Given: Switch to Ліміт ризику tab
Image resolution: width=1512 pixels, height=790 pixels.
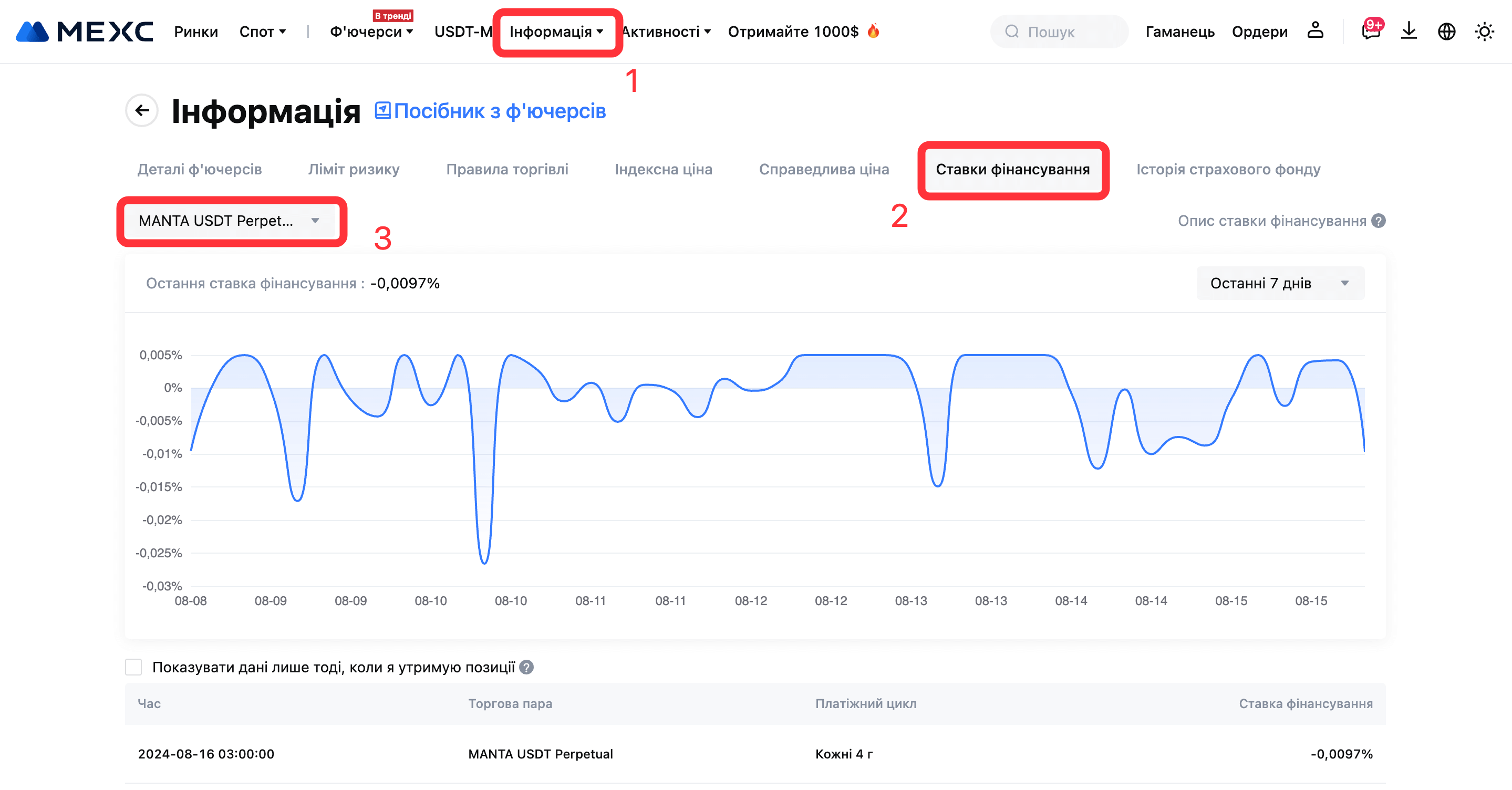Looking at the screenshot, I should point(354,170).
